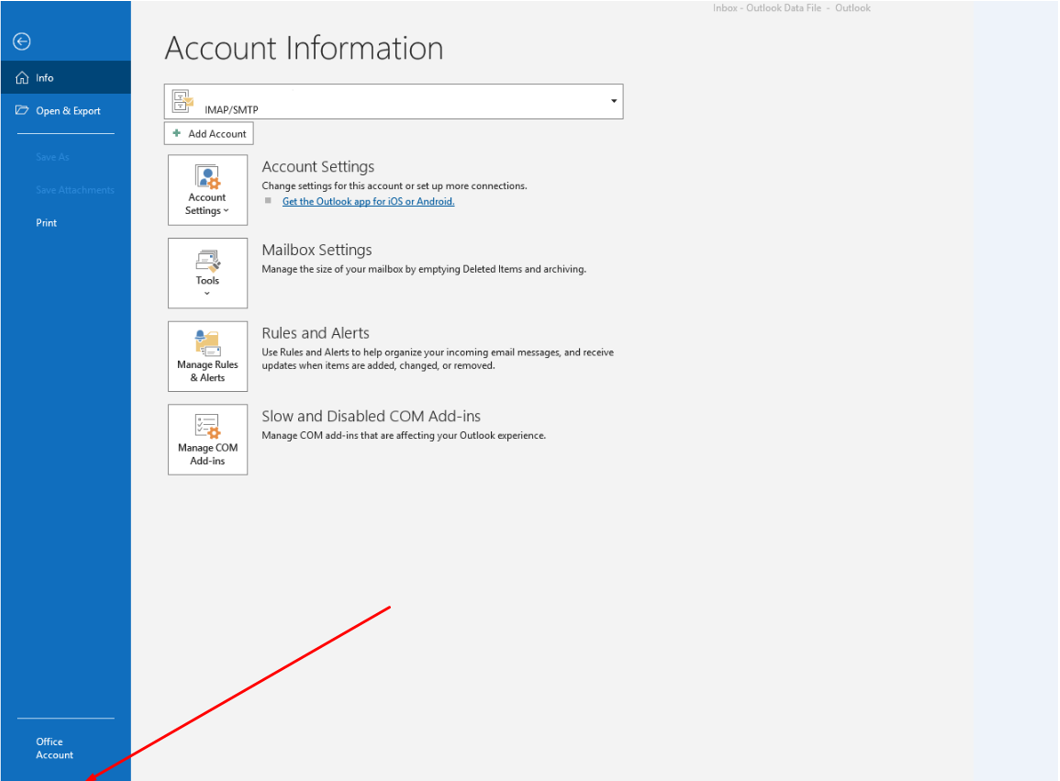Click the Mailbox Settings heading text

316,250
